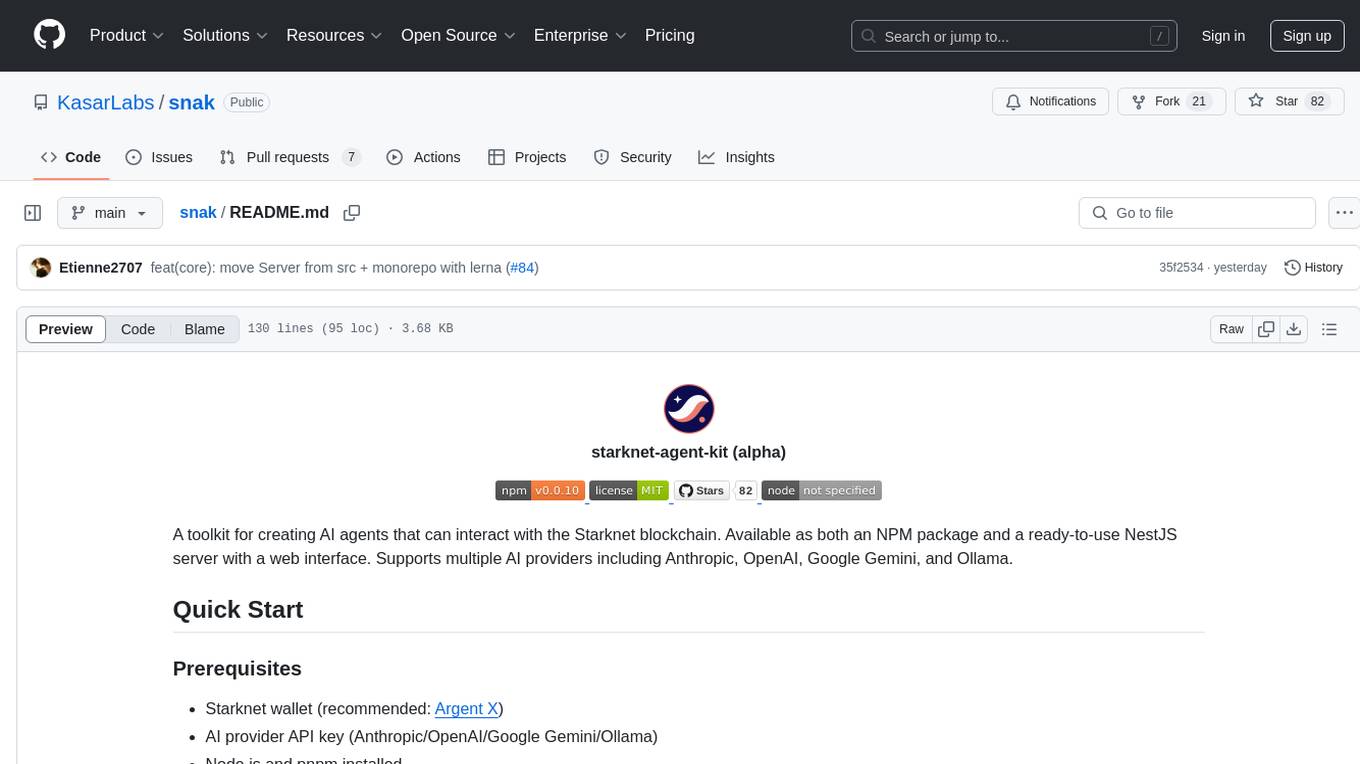Image resolution: width=1360 pixels, height=764 pixels.
Task: Click the Prerequisites heading
Action: click(x=237, y=668)
